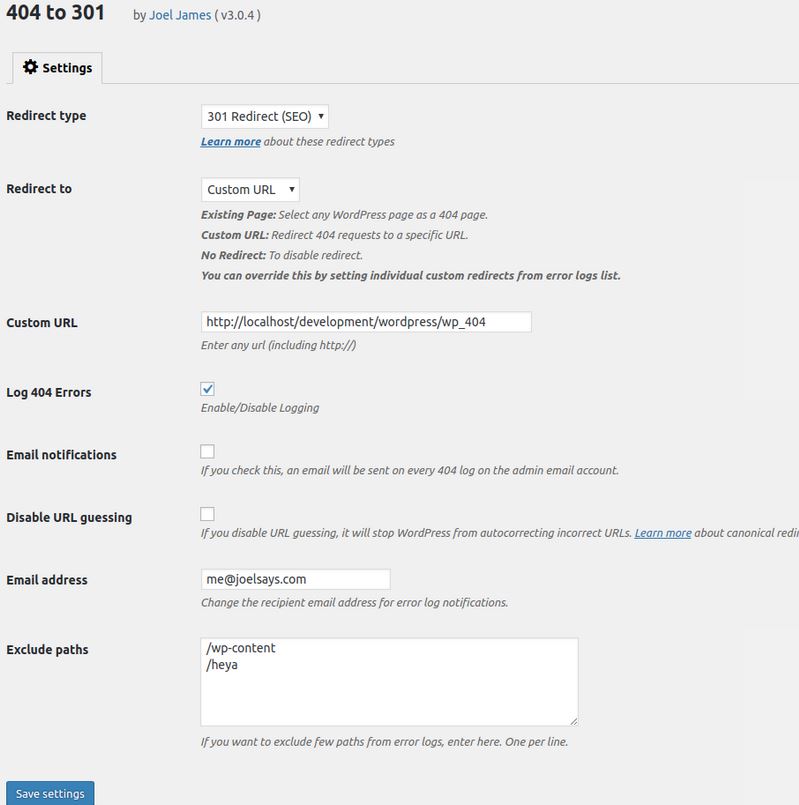
Task: Click the 'Redirect to' field label
Action: click(39, 189)
